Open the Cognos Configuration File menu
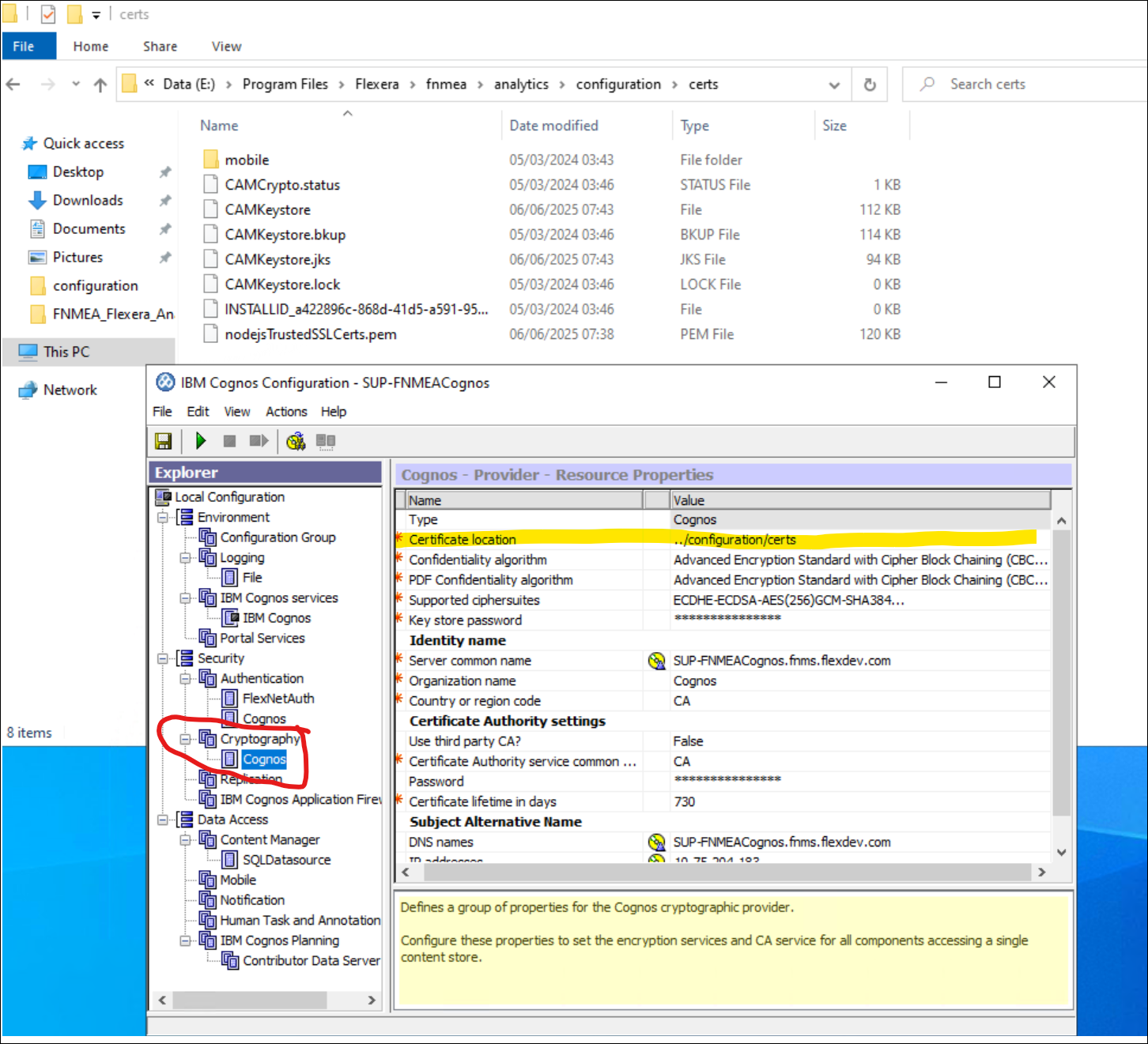 click(162, 412)
